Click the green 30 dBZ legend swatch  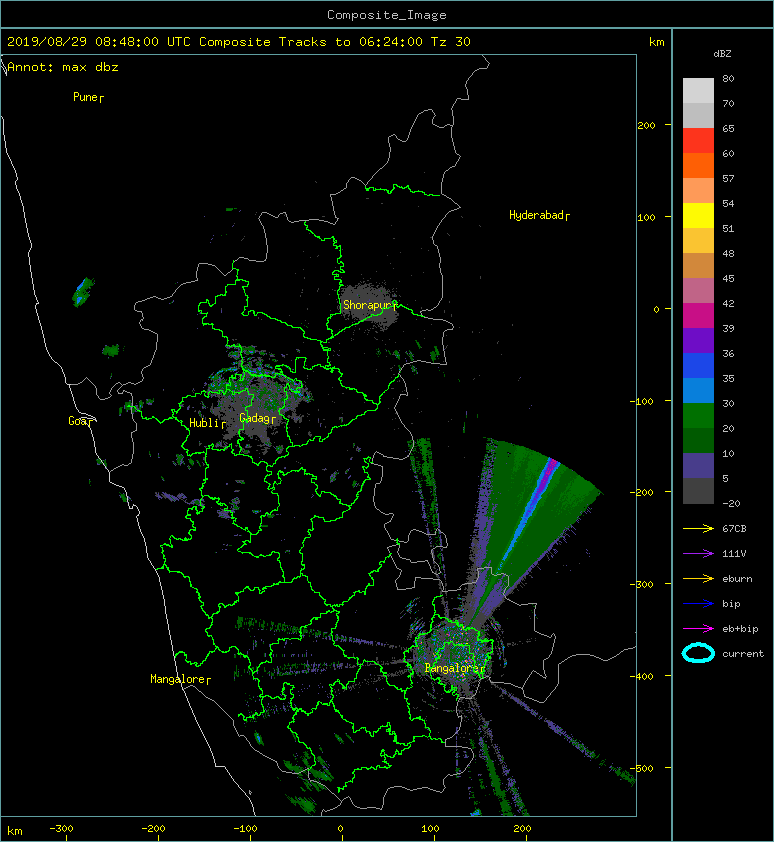698,415
